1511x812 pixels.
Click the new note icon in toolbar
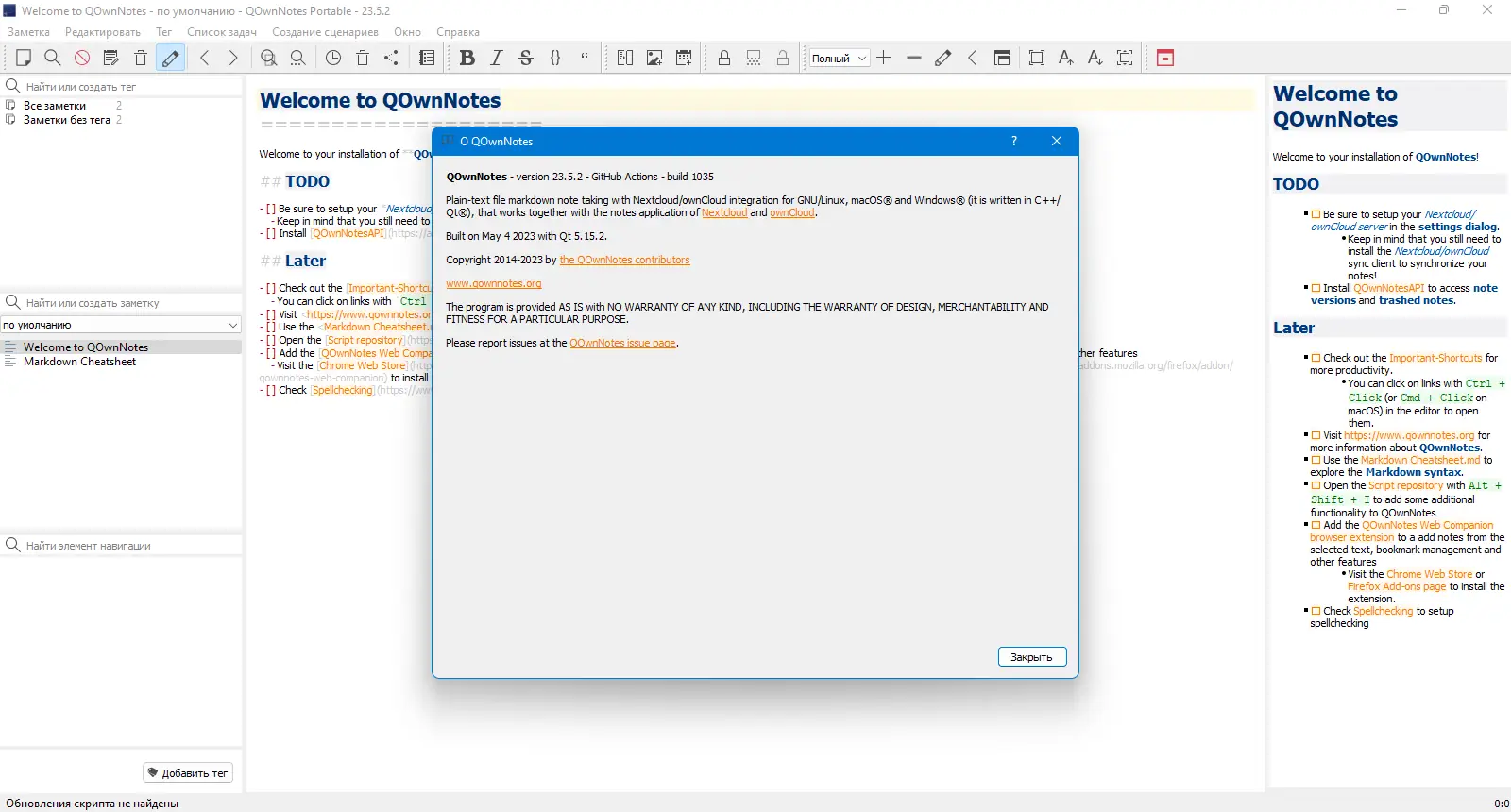click(24, 58)
